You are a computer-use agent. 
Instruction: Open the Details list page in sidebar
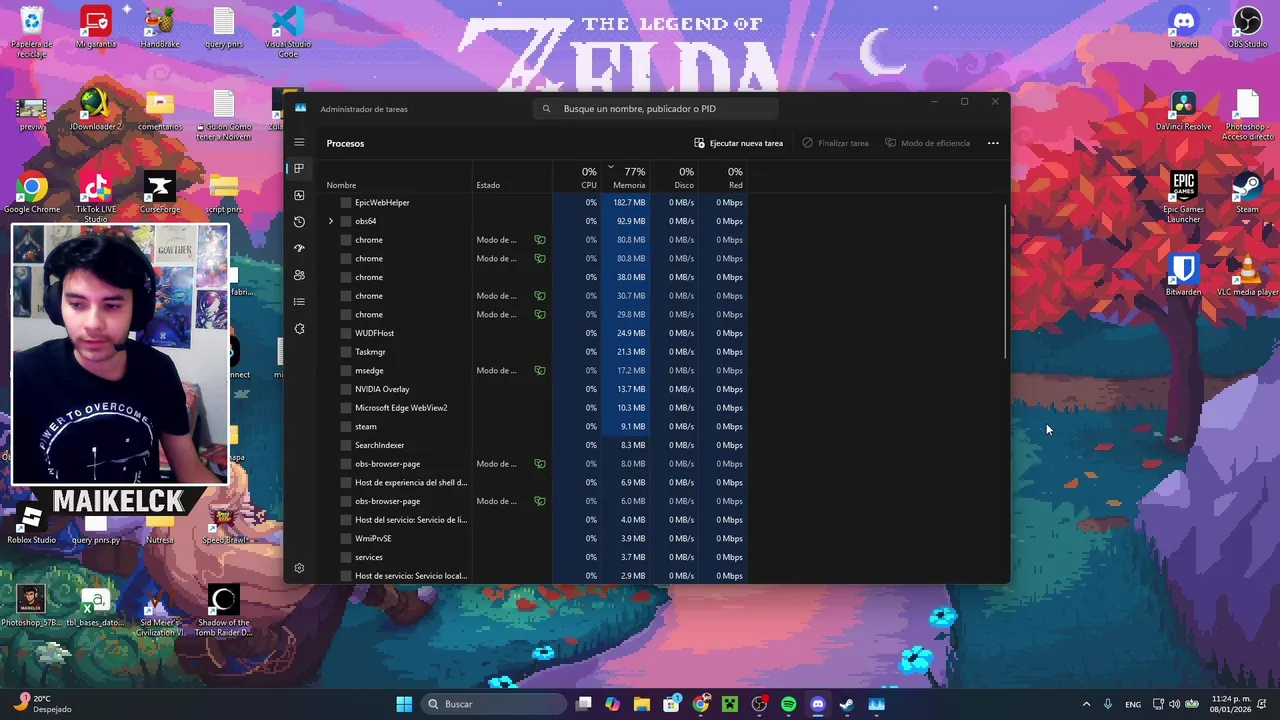299,302
